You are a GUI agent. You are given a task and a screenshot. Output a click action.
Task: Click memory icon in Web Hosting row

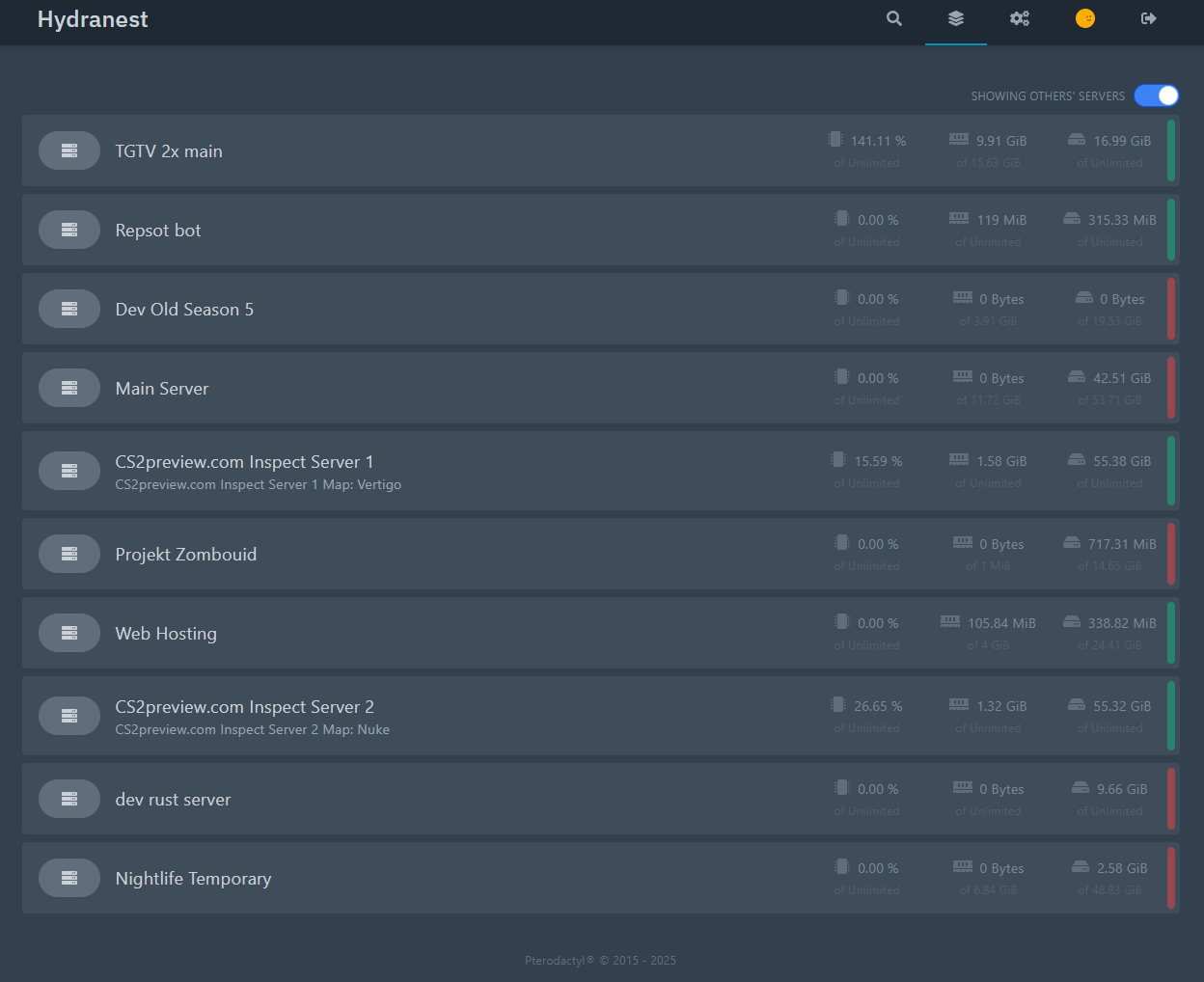[x=950, y=621]
